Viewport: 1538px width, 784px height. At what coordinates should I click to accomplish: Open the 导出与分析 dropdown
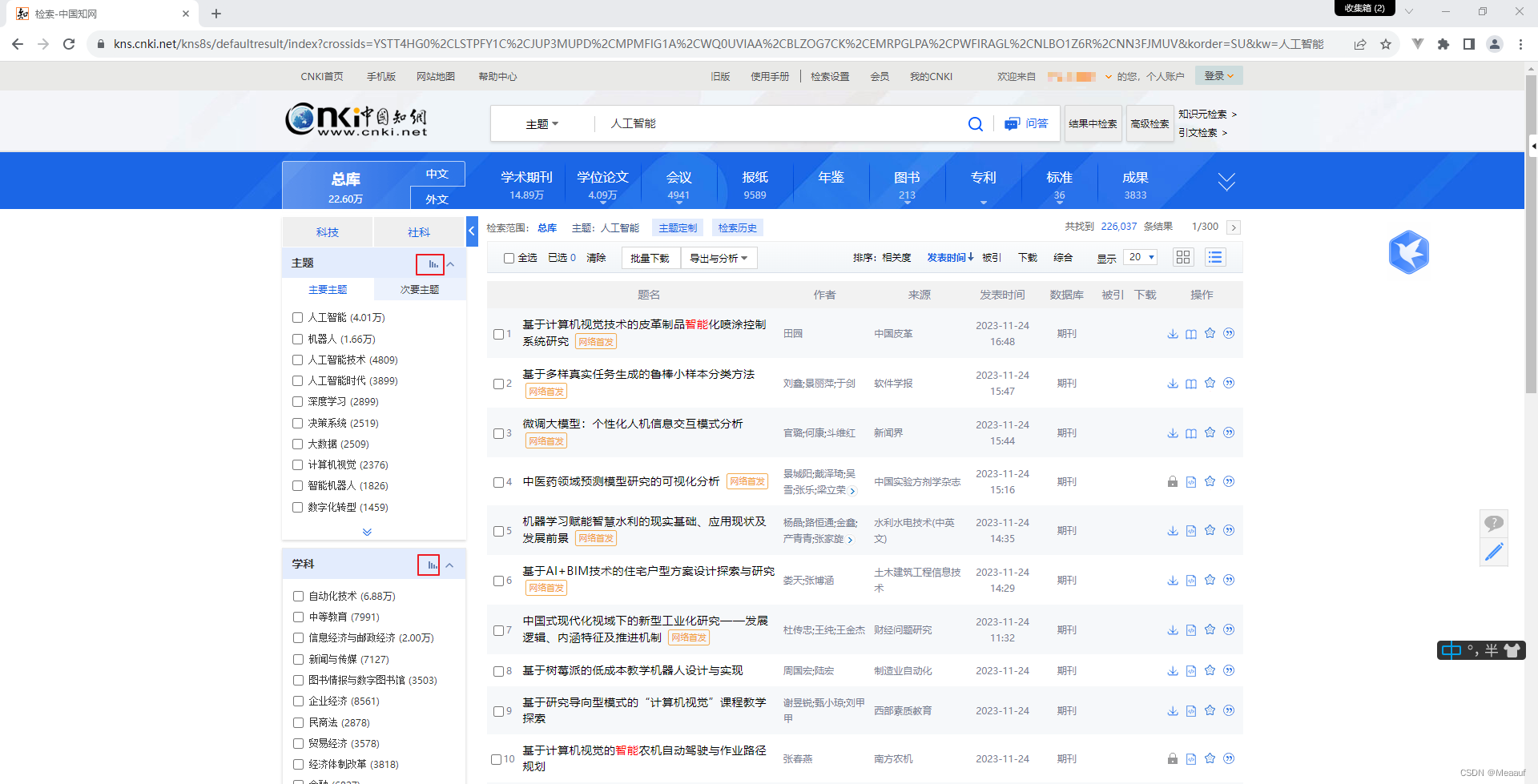719,258
